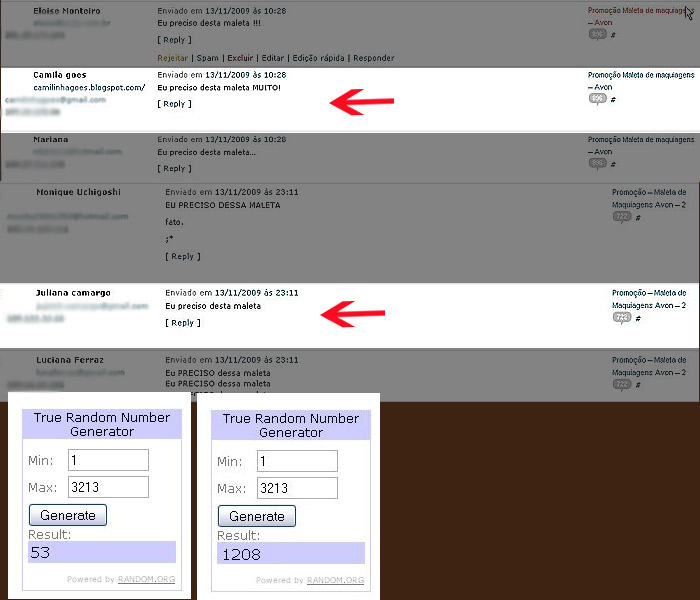
Task: Open RANDOM.ORG link under result 53
Action: tap(146, 579)
